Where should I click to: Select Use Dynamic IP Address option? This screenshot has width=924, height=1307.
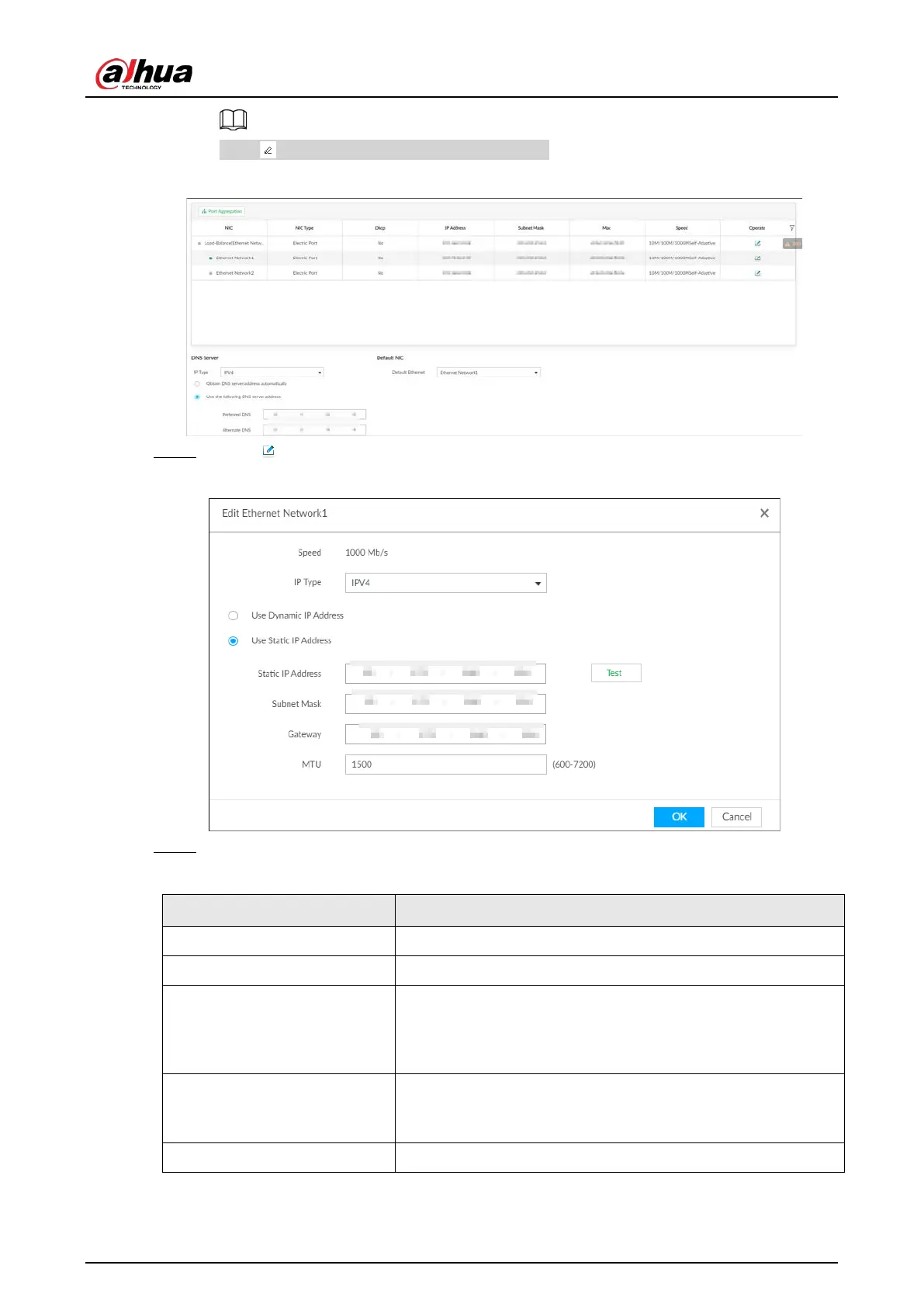(233, 615)
